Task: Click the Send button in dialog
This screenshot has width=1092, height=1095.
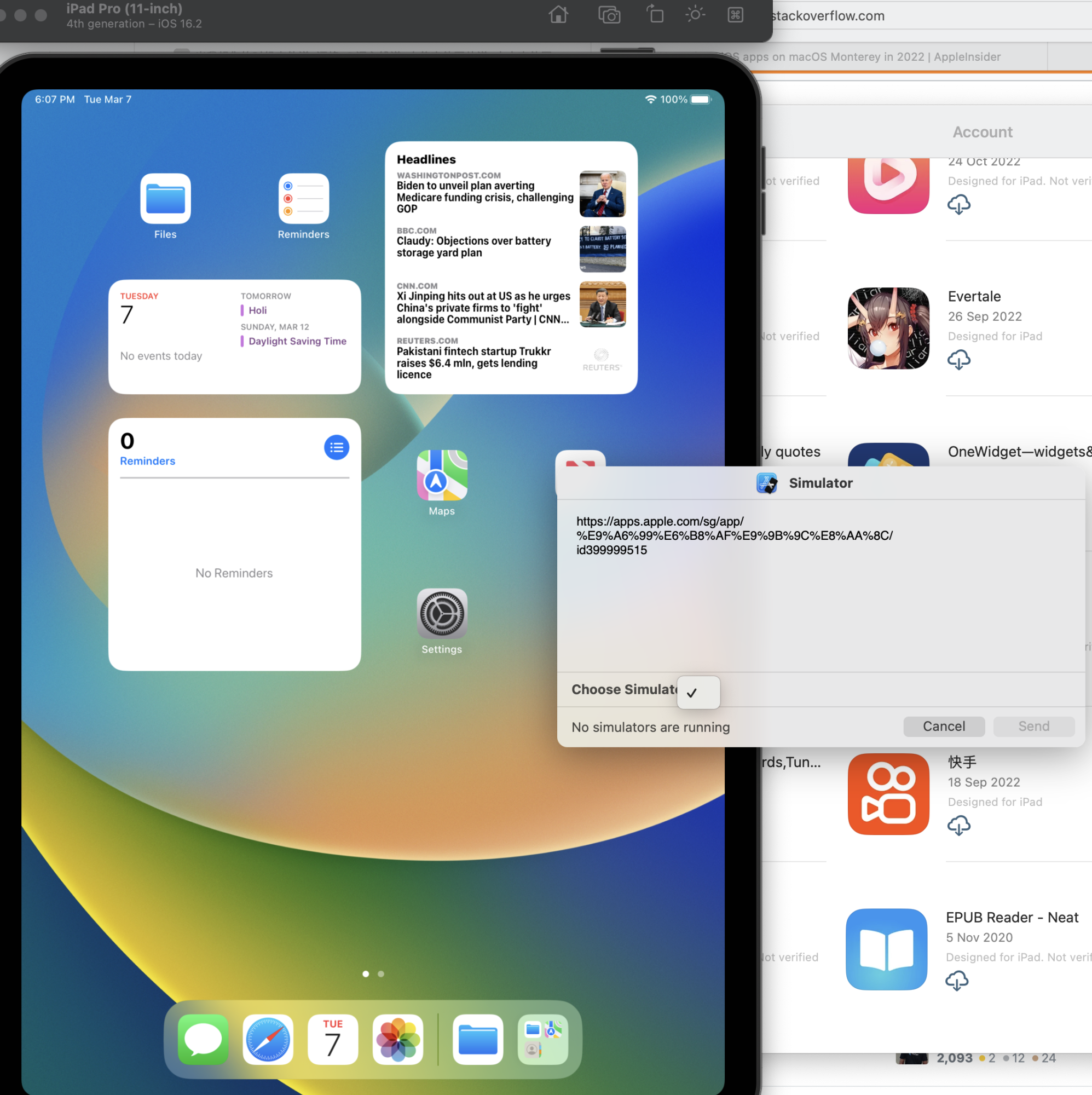Action: (x=1033, y=727)
